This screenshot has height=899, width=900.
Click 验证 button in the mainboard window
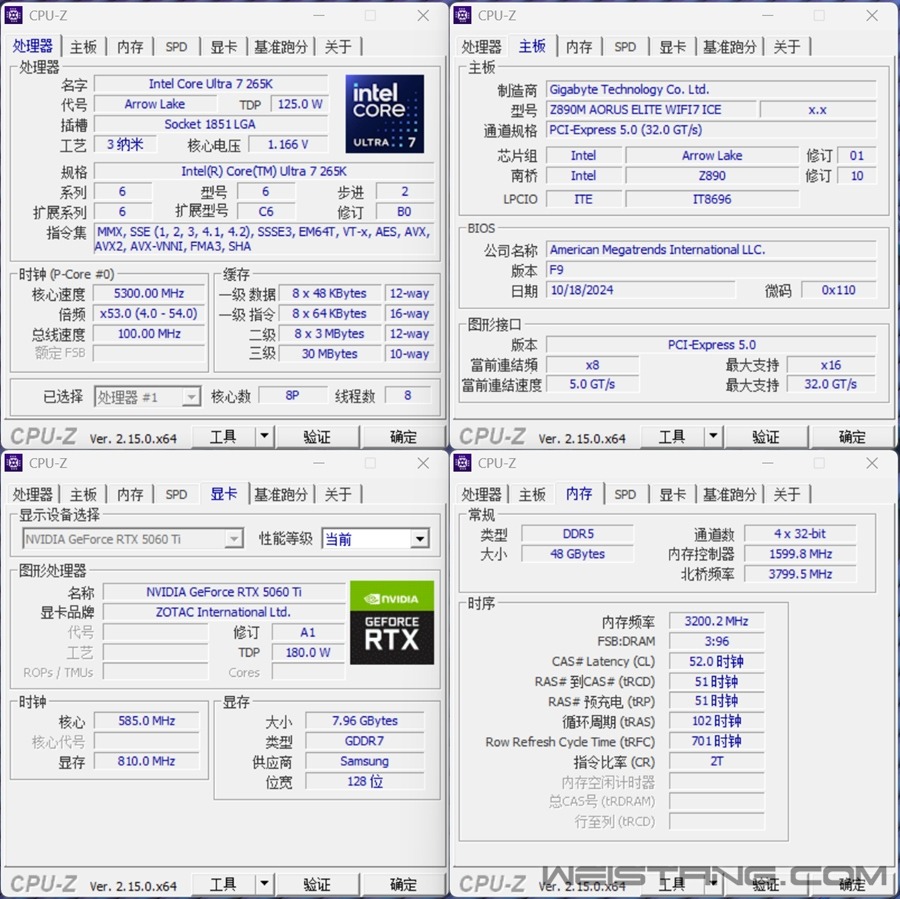(766, 436)
